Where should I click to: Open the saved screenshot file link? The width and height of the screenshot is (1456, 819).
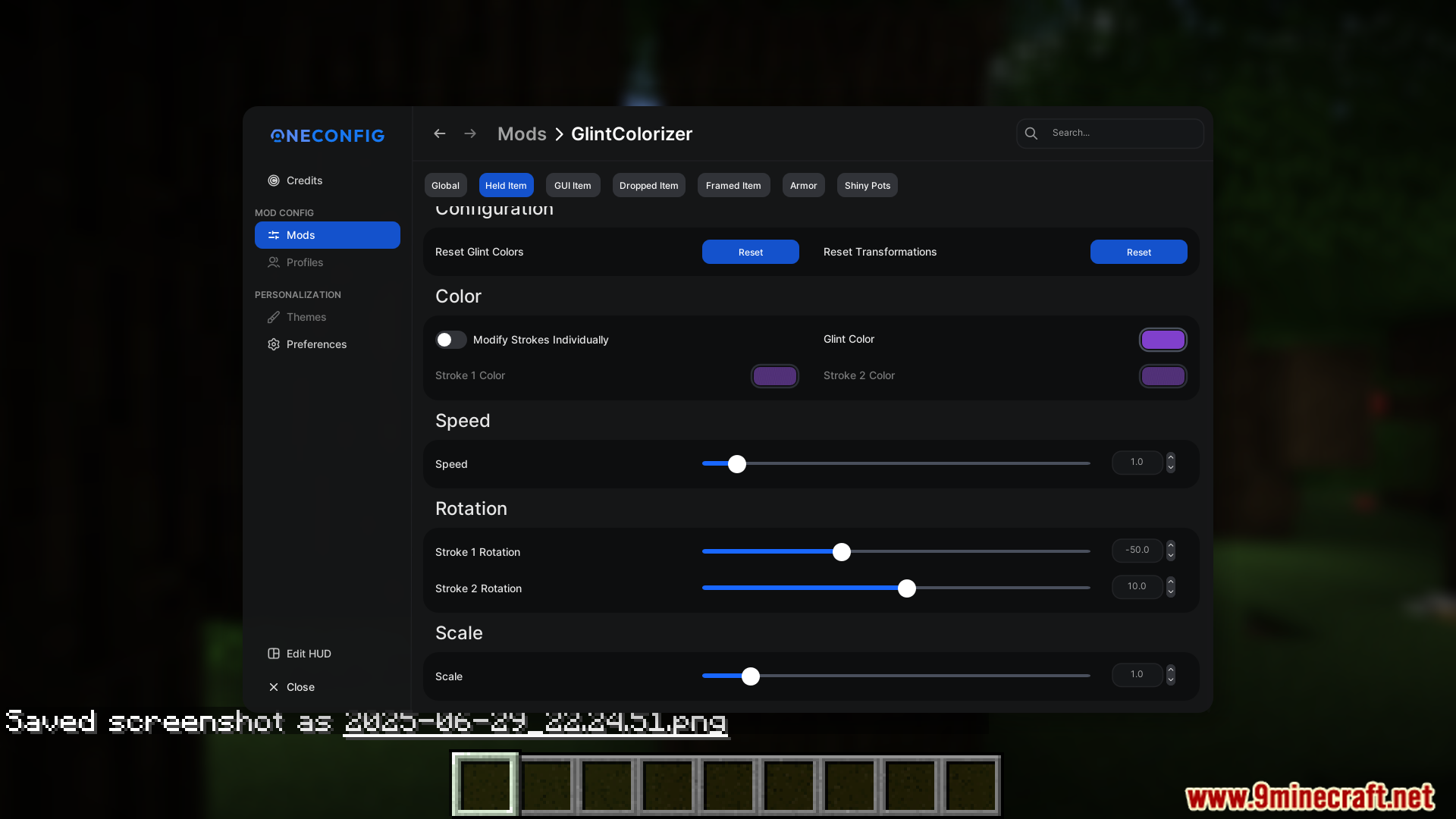point(535,723)
